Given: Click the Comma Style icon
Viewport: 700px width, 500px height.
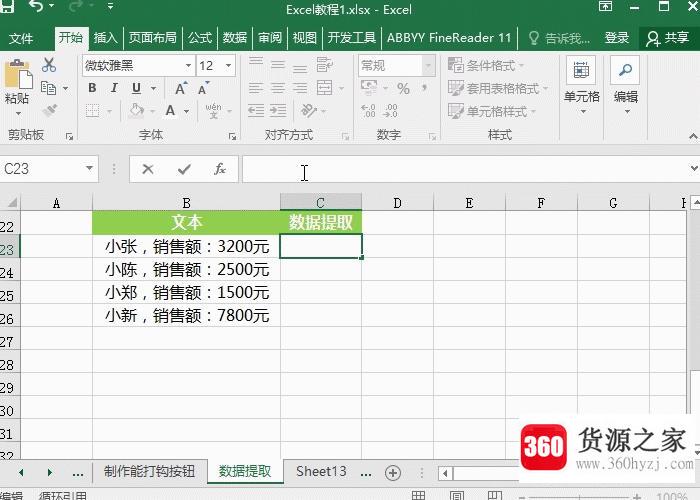Looking at the screenshot, I should (424, 88).
